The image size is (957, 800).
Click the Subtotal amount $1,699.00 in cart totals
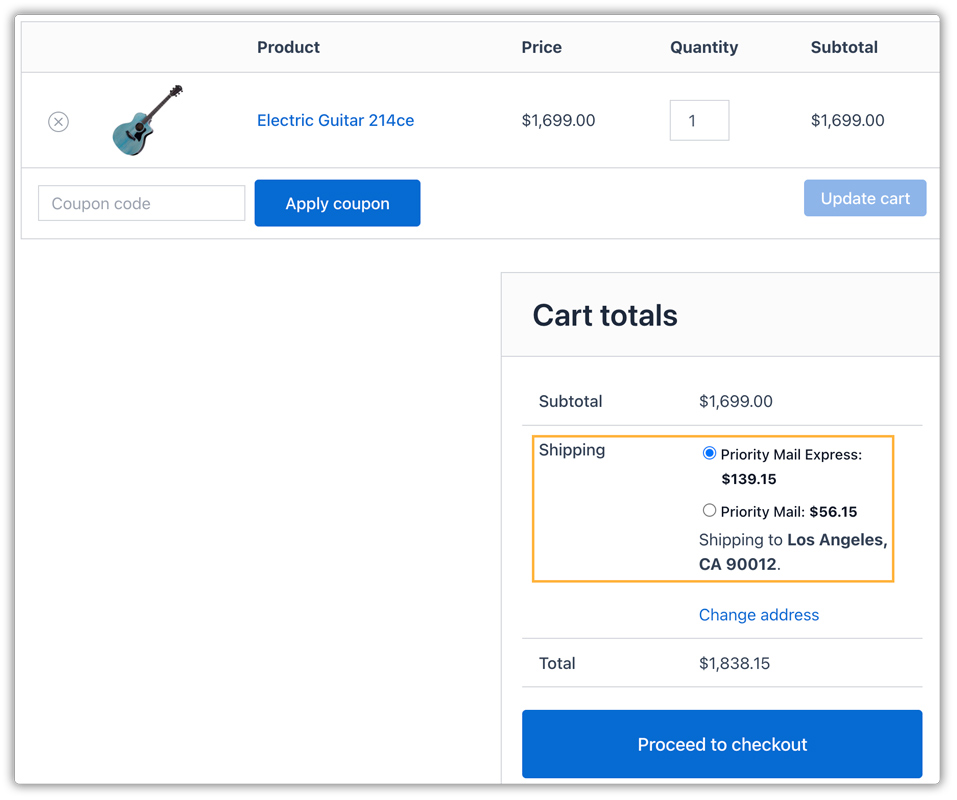(736, 401)
